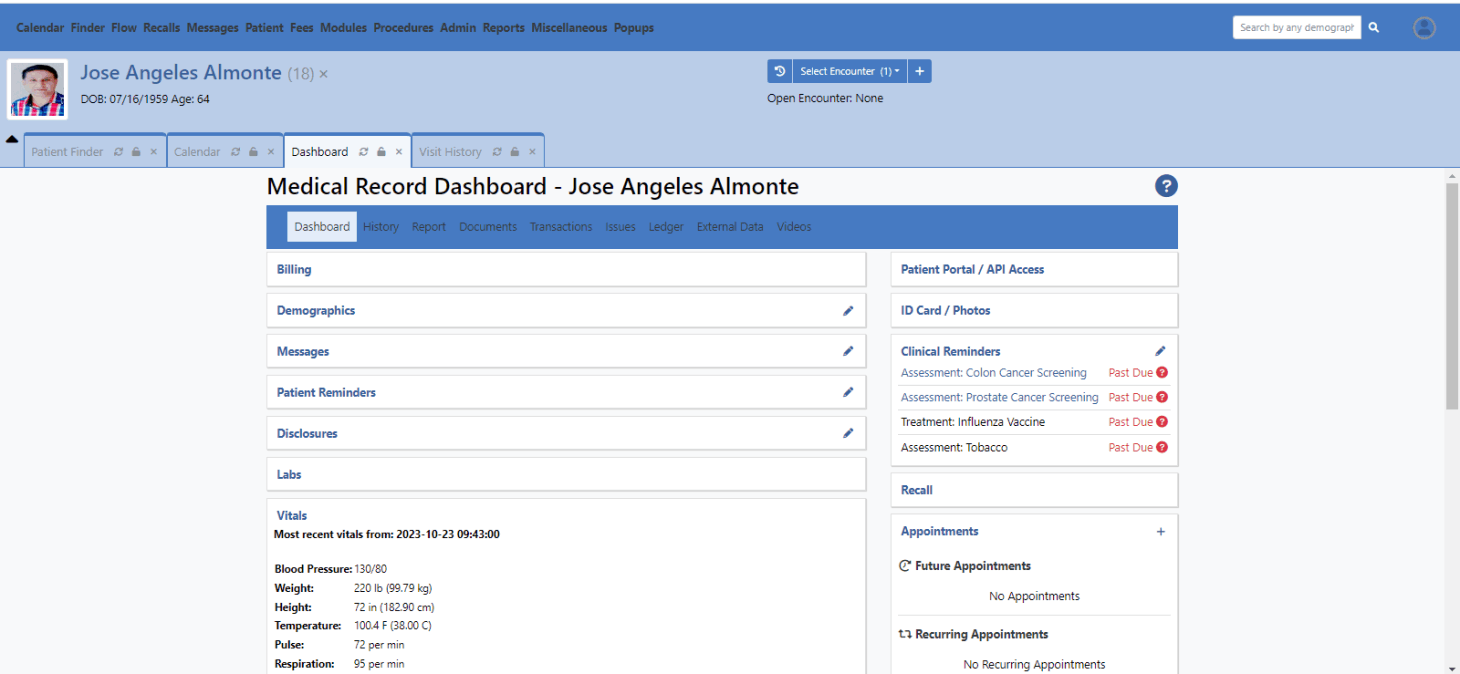The image size is (1460, 674).
Task: Create new encounter with the plus icon
Action: [x=919, y=71]
